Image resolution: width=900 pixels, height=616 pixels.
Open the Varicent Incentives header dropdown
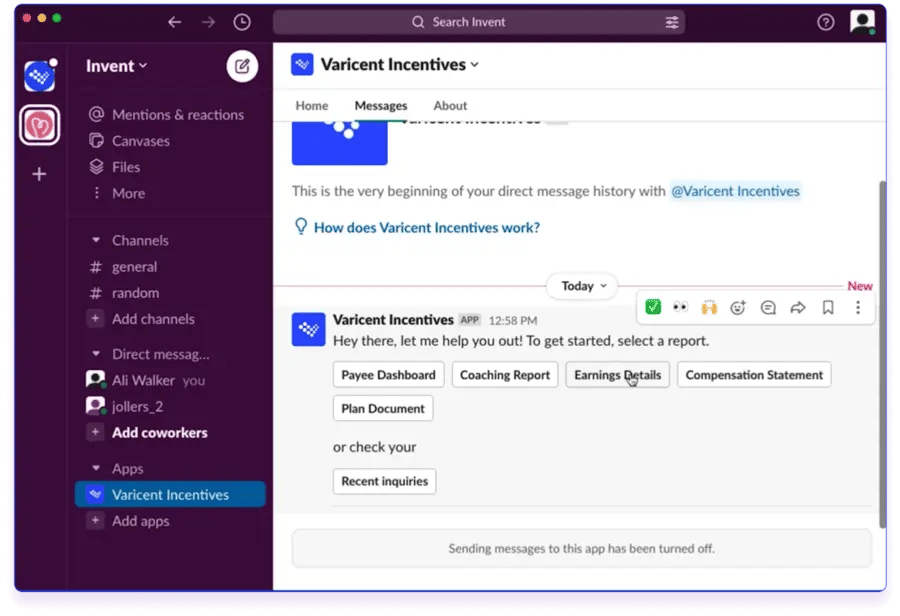click(399, 64)
